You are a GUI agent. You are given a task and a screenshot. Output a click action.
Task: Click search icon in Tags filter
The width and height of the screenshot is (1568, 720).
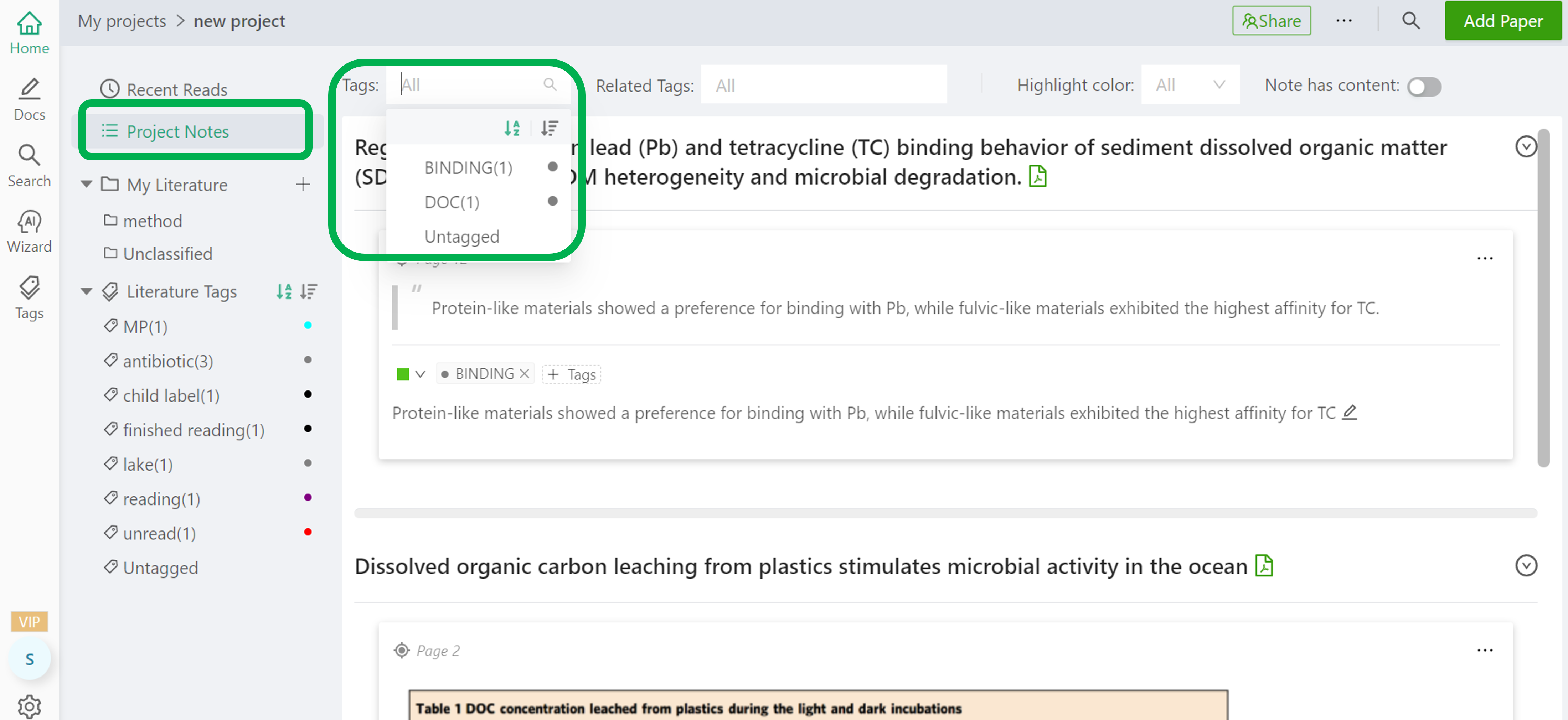click(x=550, y=84)
